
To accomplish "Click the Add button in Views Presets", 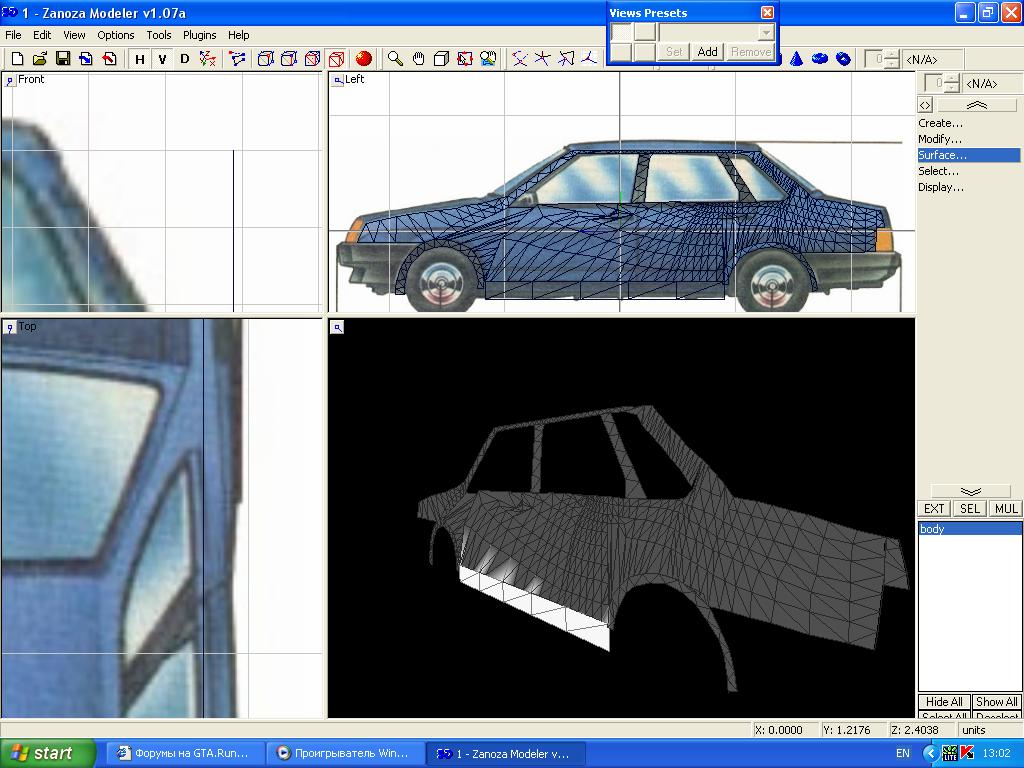I will coord(707,52).
